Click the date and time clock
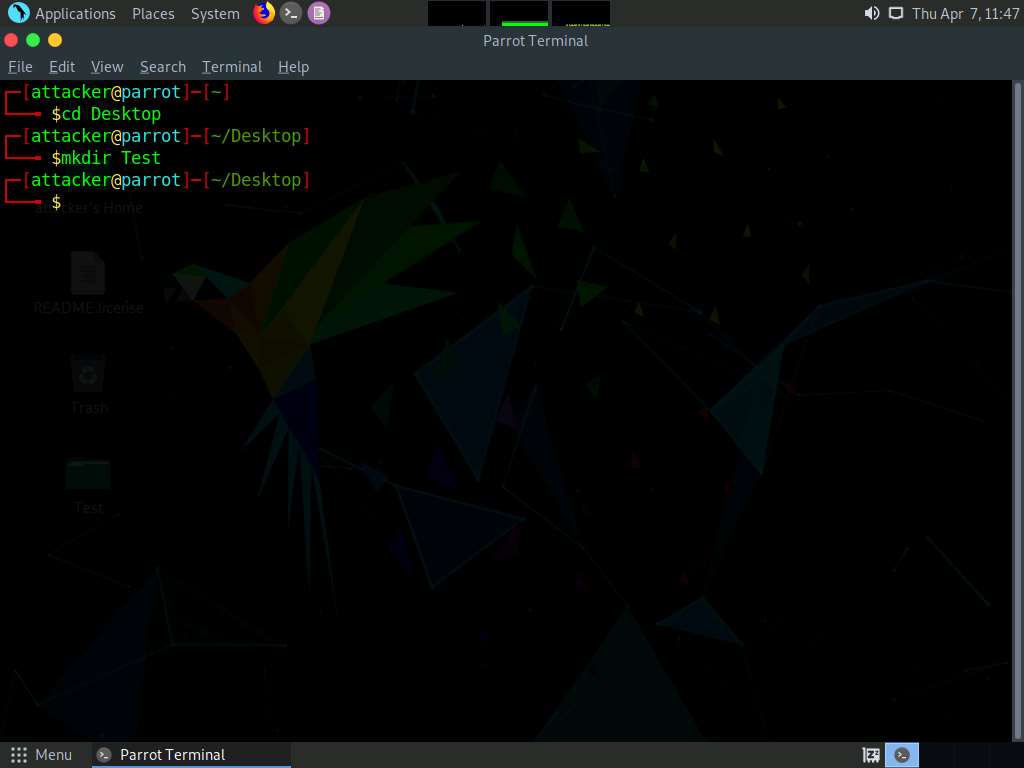 pyautogui.click(x=965, y=14)
